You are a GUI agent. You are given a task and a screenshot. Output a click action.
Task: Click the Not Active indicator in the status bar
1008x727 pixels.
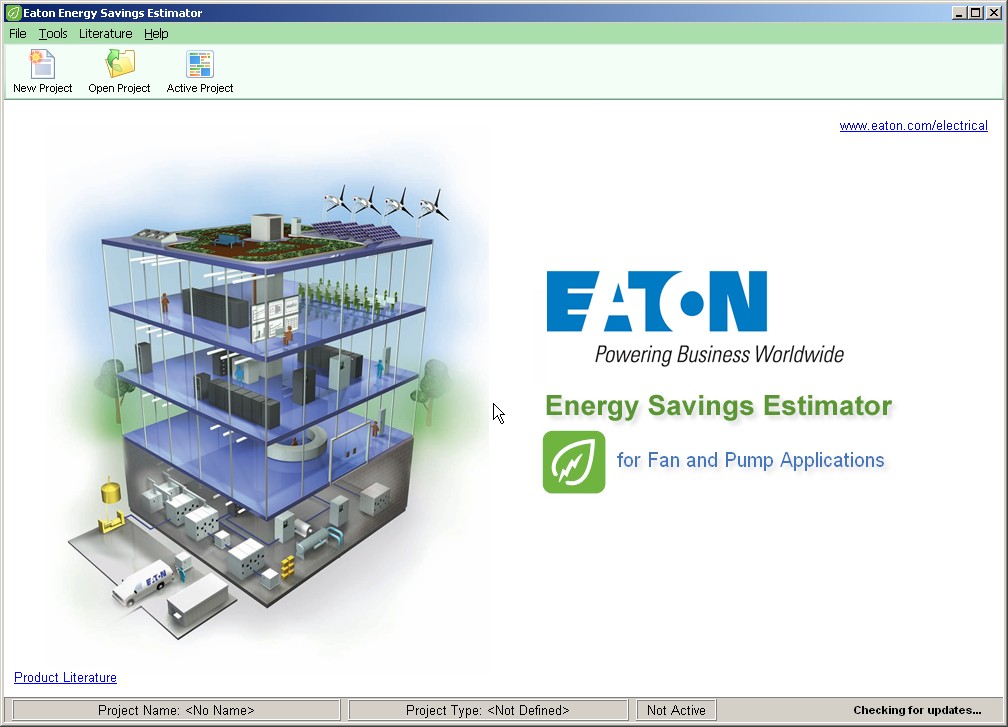[x=675, y=710]
